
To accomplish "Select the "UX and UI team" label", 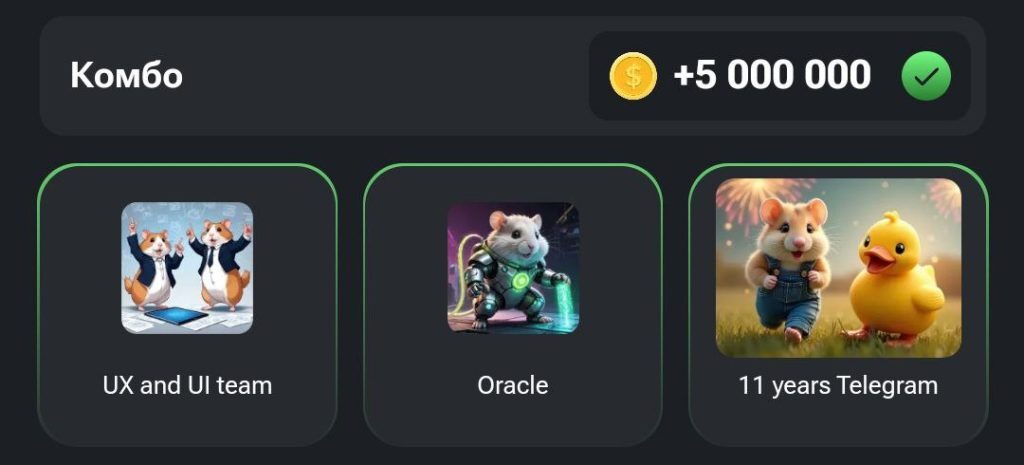I will point(187,385).
